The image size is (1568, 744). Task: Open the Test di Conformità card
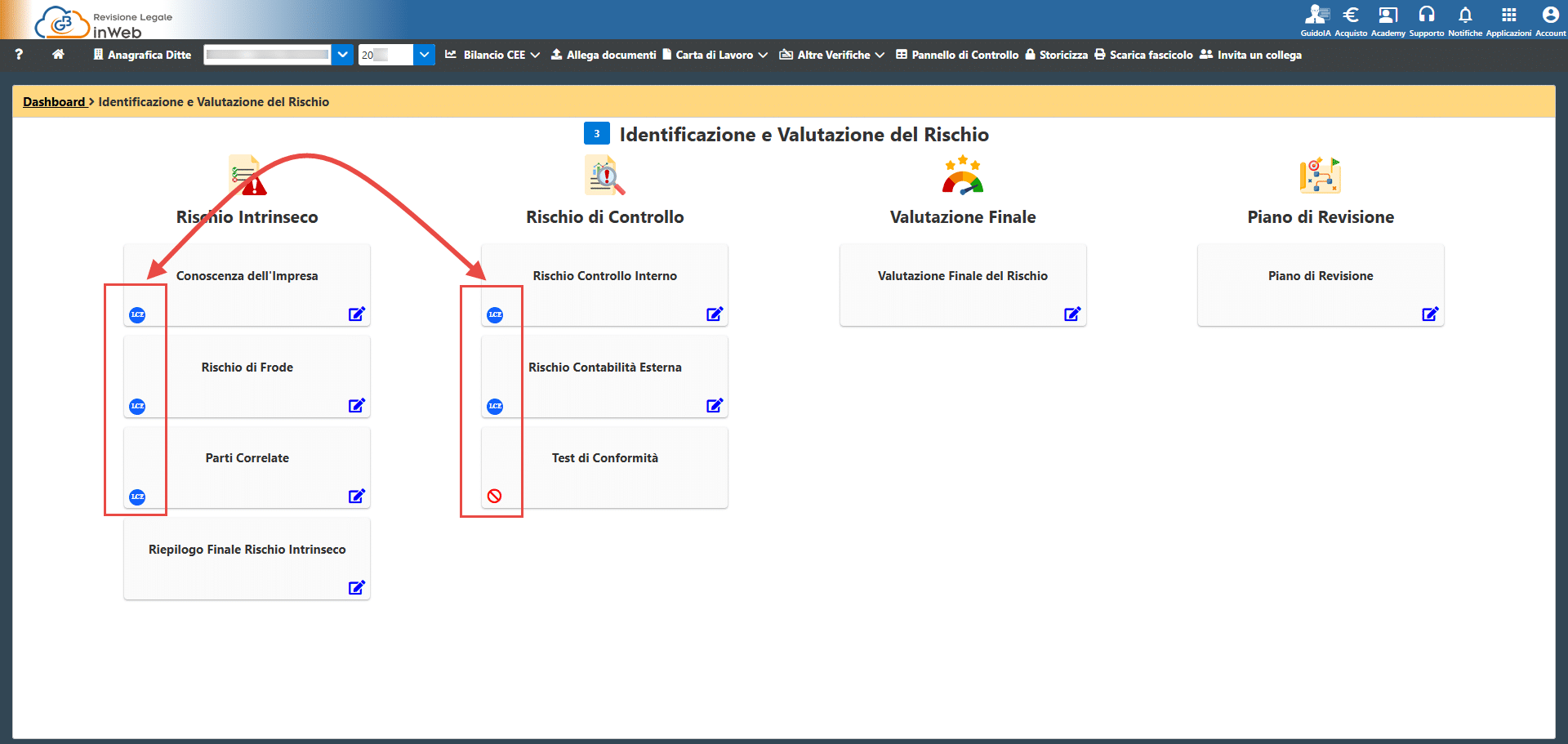pos(604,468)
